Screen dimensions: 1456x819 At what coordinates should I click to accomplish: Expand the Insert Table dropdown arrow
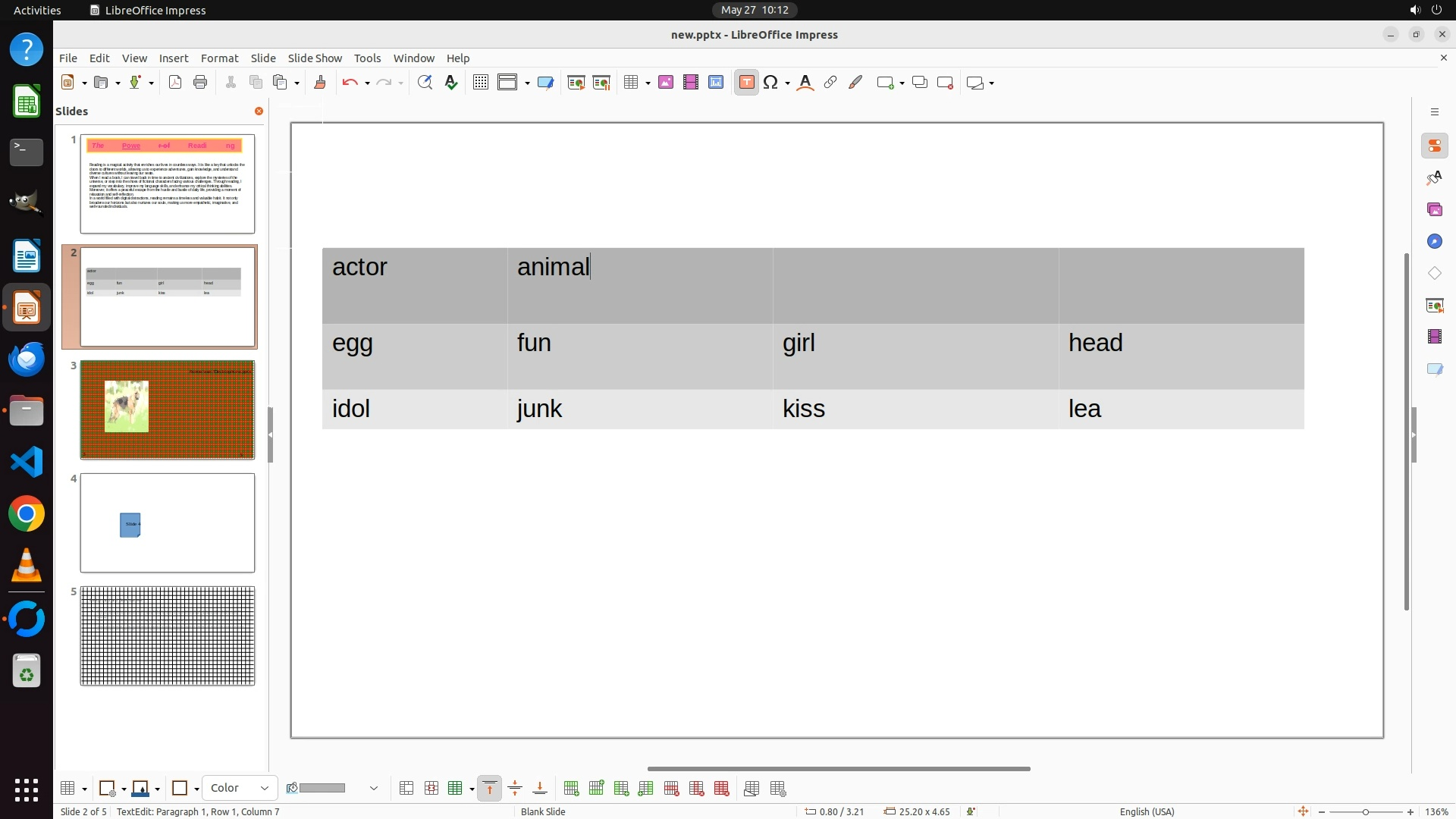tap(648, 83)
